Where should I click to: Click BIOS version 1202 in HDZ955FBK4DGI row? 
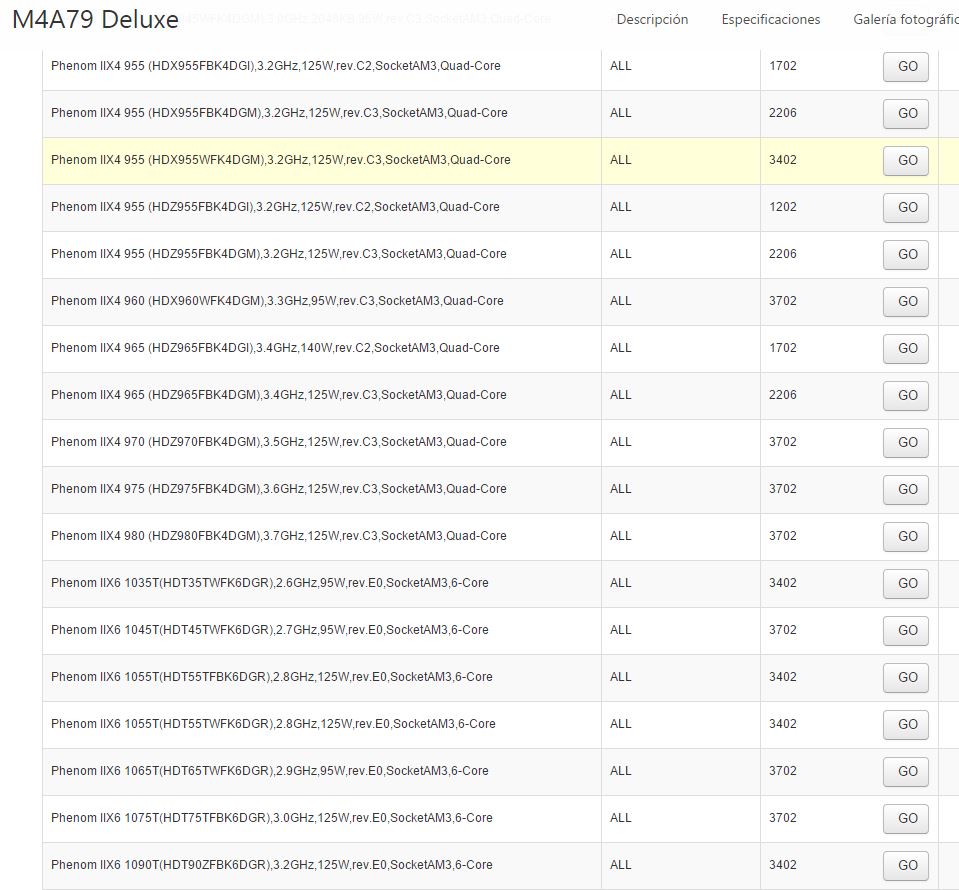[783, 207]
